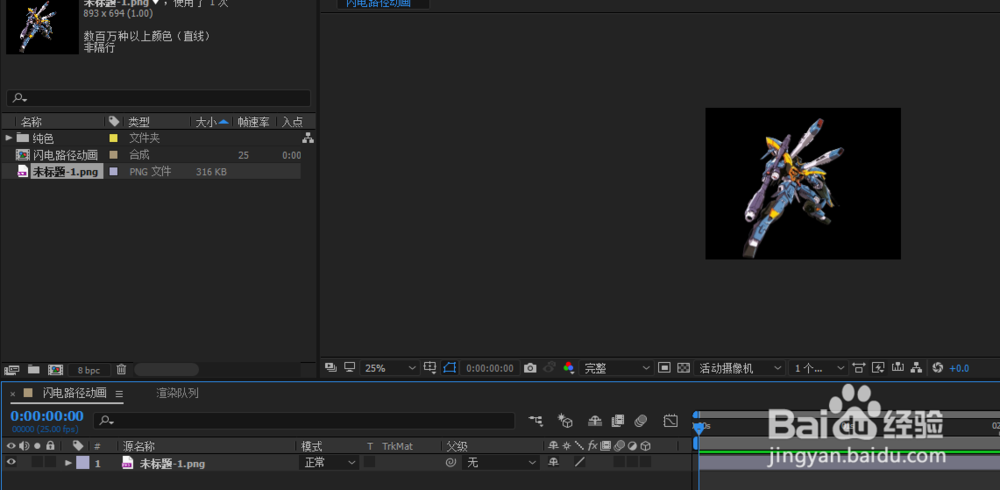
Task: Adjust exposure value +0.0 in viewer
Action: pos(959,368)
